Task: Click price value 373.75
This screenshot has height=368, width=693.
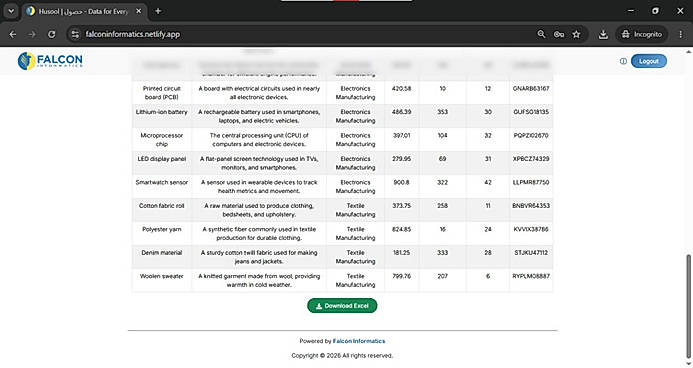Action: [x=401, y=205]
